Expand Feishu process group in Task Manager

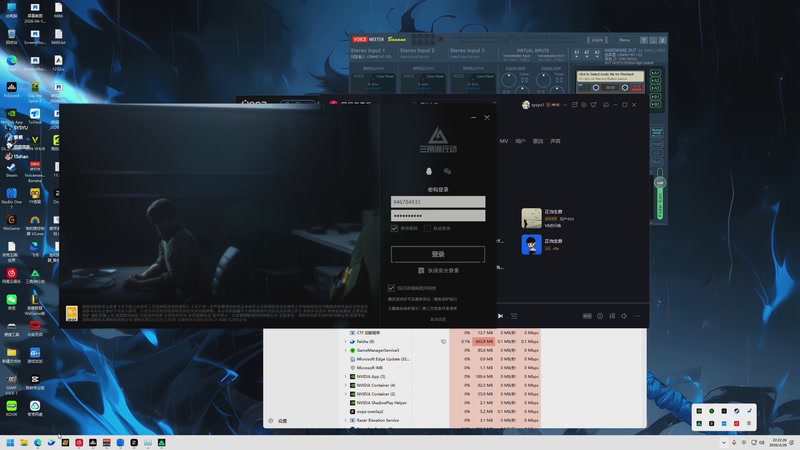click(x=345, y=341)
